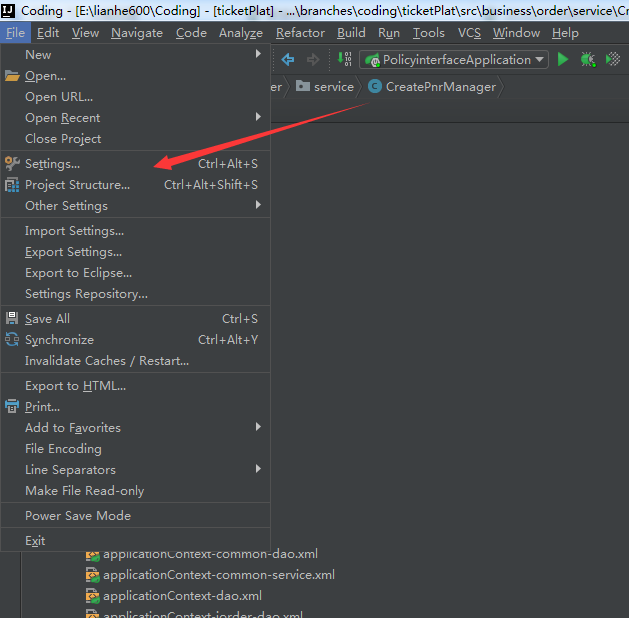Select Synchronize menu entry
629x618 pixels.
point(135,340)
